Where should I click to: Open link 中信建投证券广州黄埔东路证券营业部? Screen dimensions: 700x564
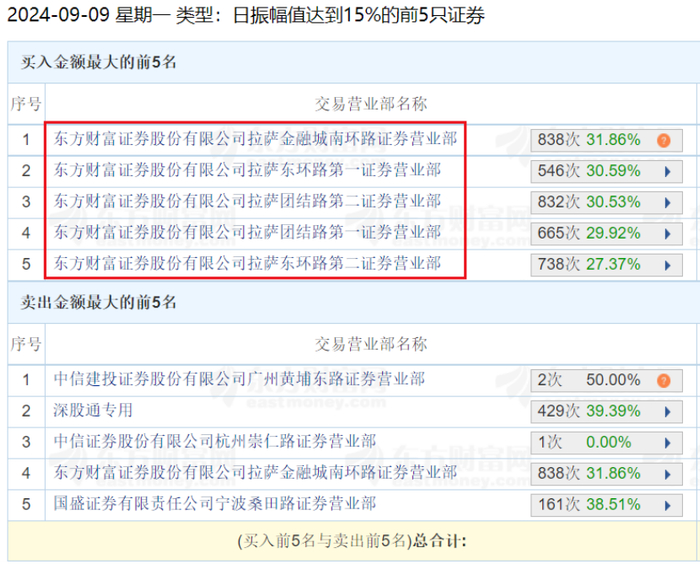point(239,379)
